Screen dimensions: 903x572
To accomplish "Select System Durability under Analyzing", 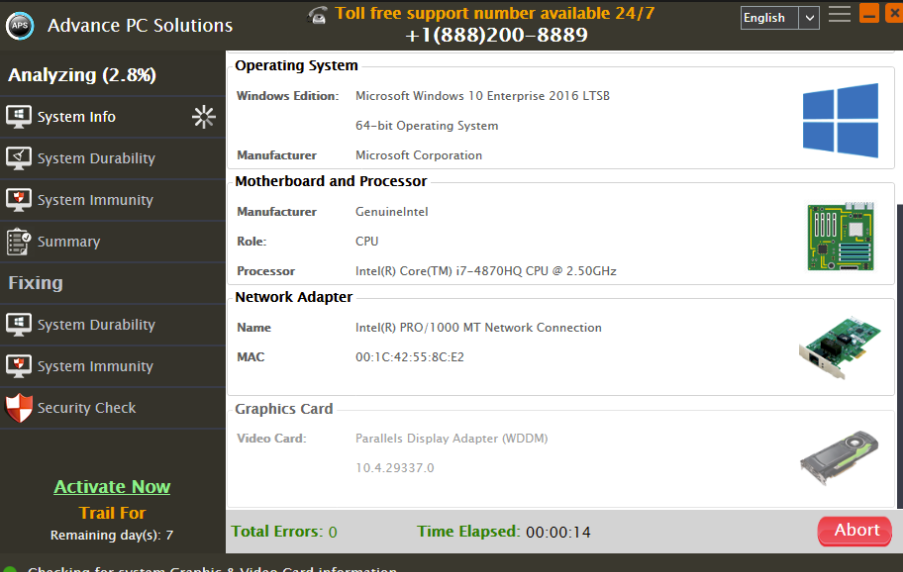I will (113, 158).
